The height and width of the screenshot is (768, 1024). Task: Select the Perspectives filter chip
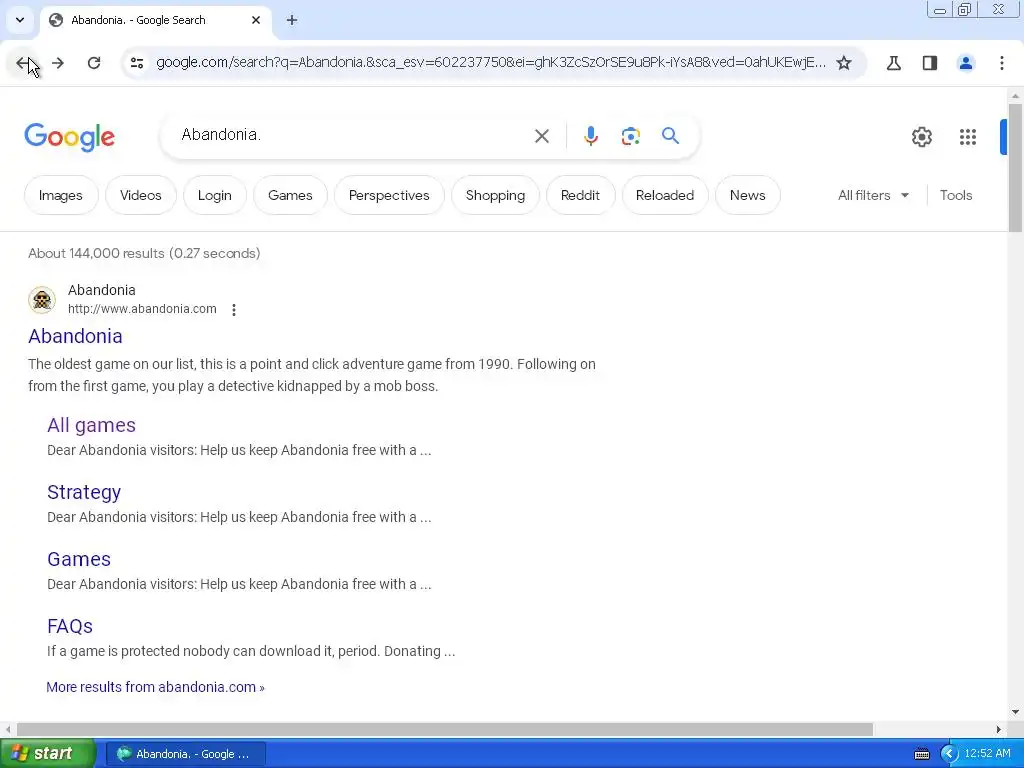pos(389,195)
